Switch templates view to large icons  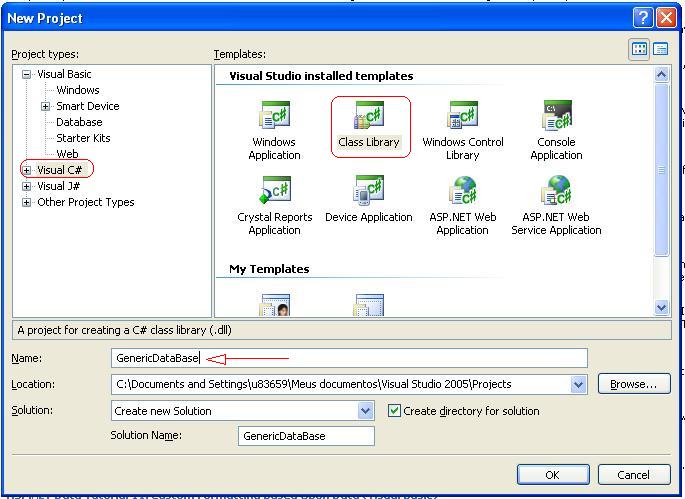click(x=639, y=49)
